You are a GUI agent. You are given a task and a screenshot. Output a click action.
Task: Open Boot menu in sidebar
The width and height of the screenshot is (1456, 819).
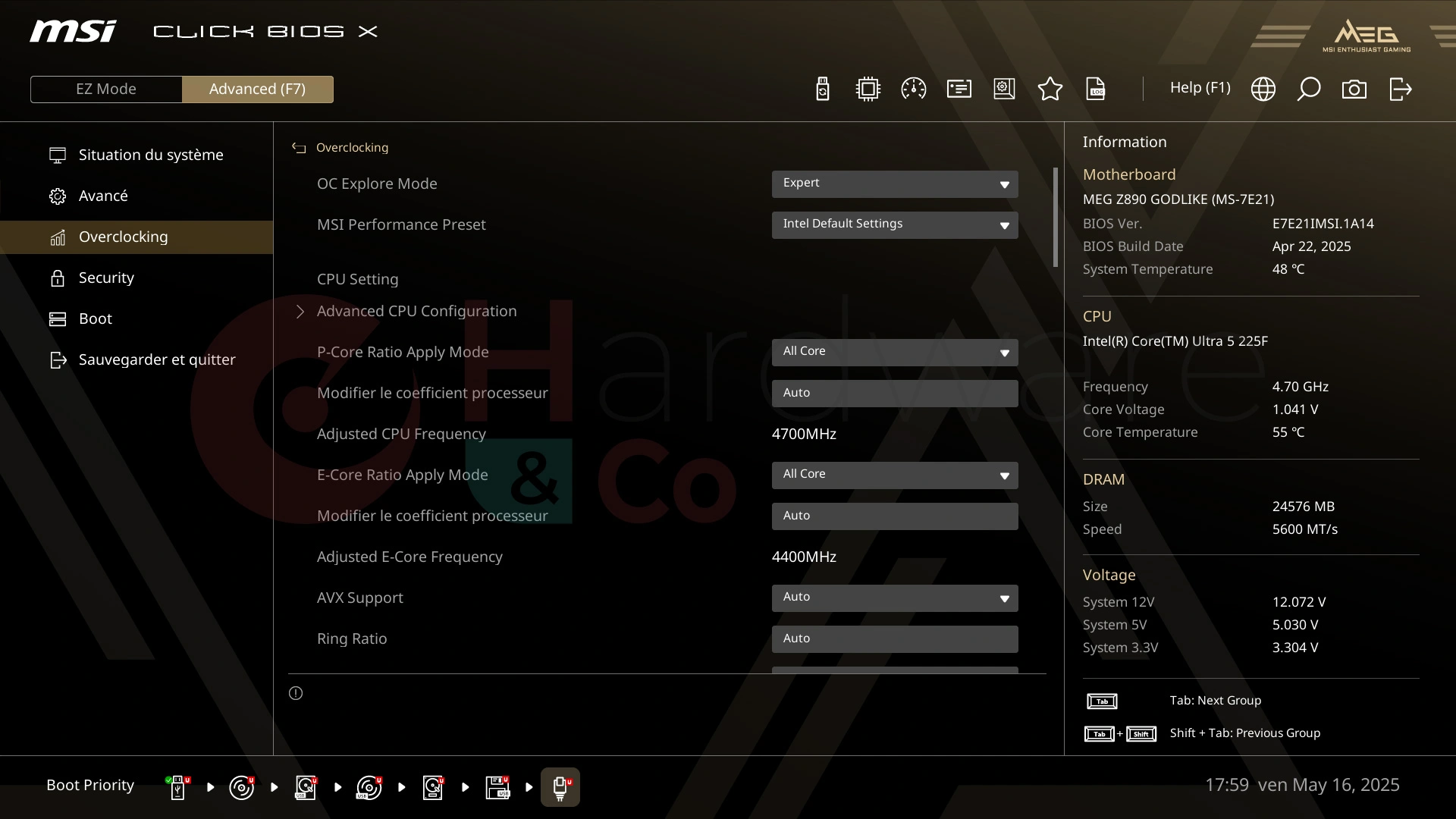136,318
